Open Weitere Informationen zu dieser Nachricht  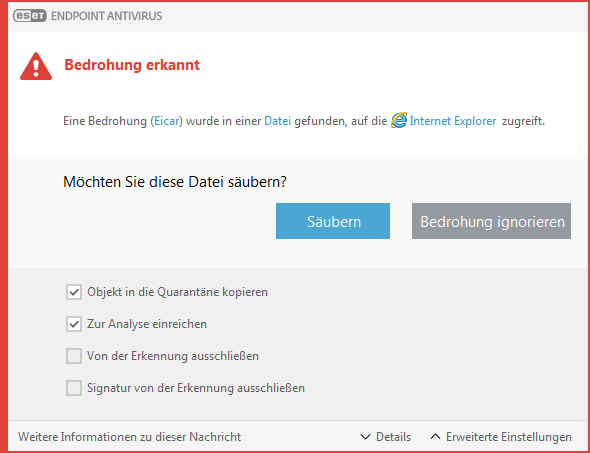[129, 437]
